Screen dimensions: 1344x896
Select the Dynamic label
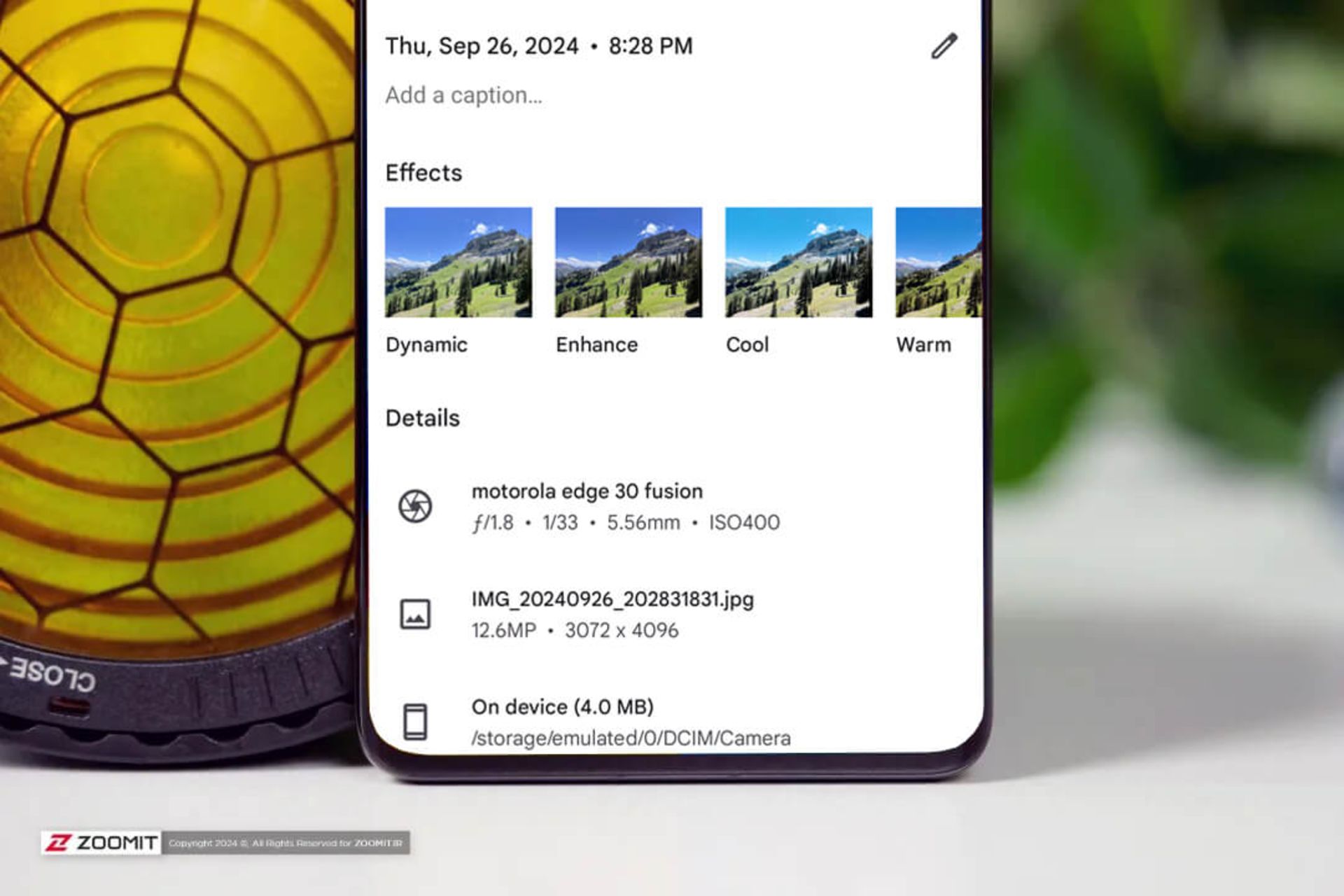(x=426, y=345)
